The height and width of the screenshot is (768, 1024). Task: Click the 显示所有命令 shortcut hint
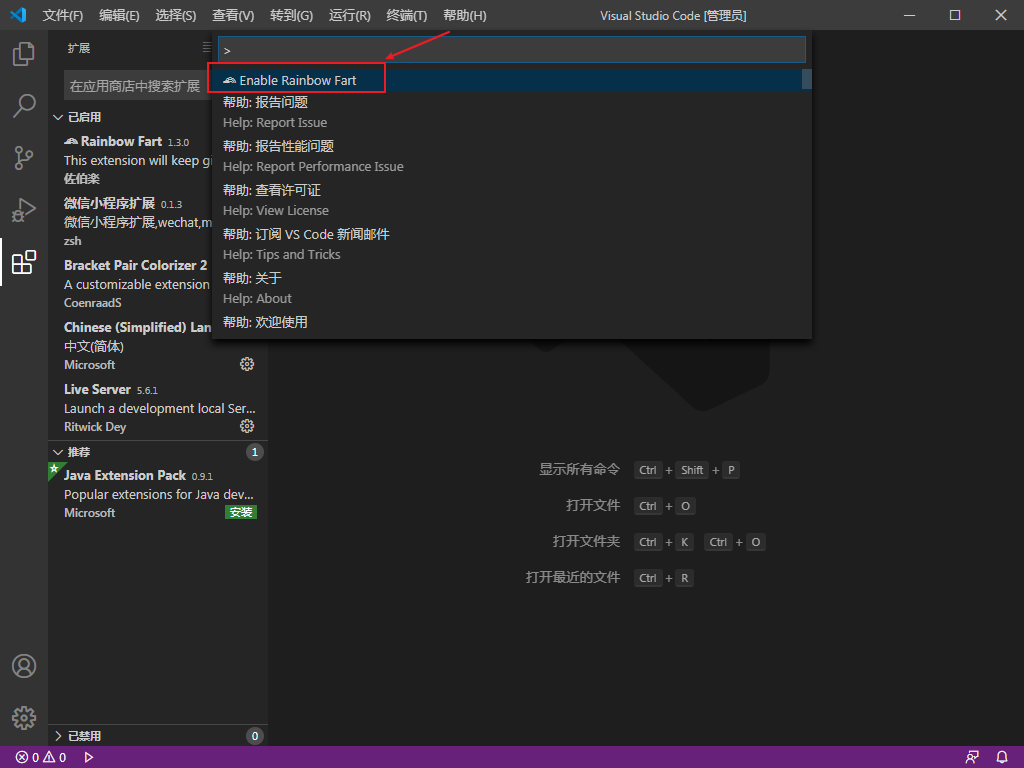(639, 470)
